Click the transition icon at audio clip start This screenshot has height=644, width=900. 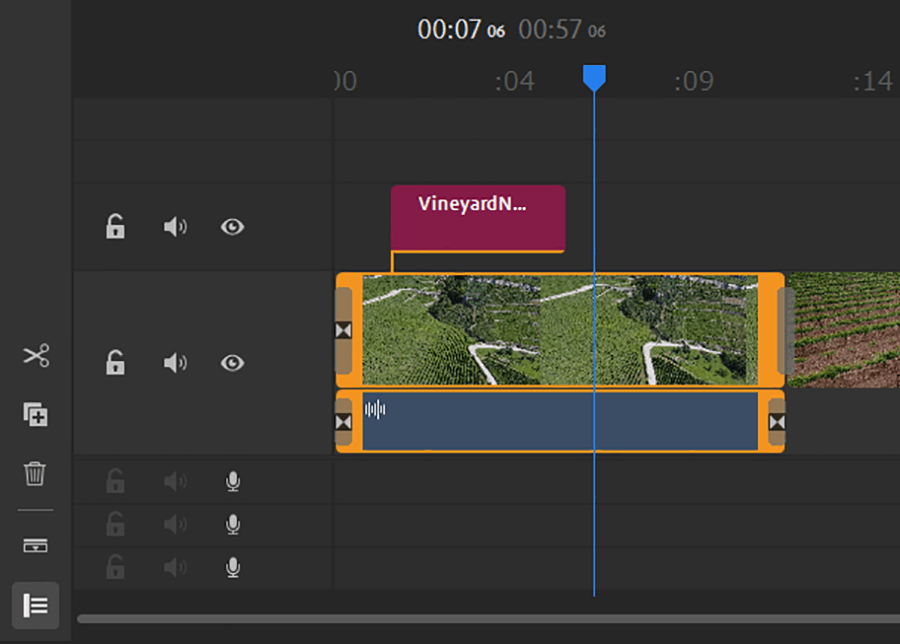coord(344,422)
